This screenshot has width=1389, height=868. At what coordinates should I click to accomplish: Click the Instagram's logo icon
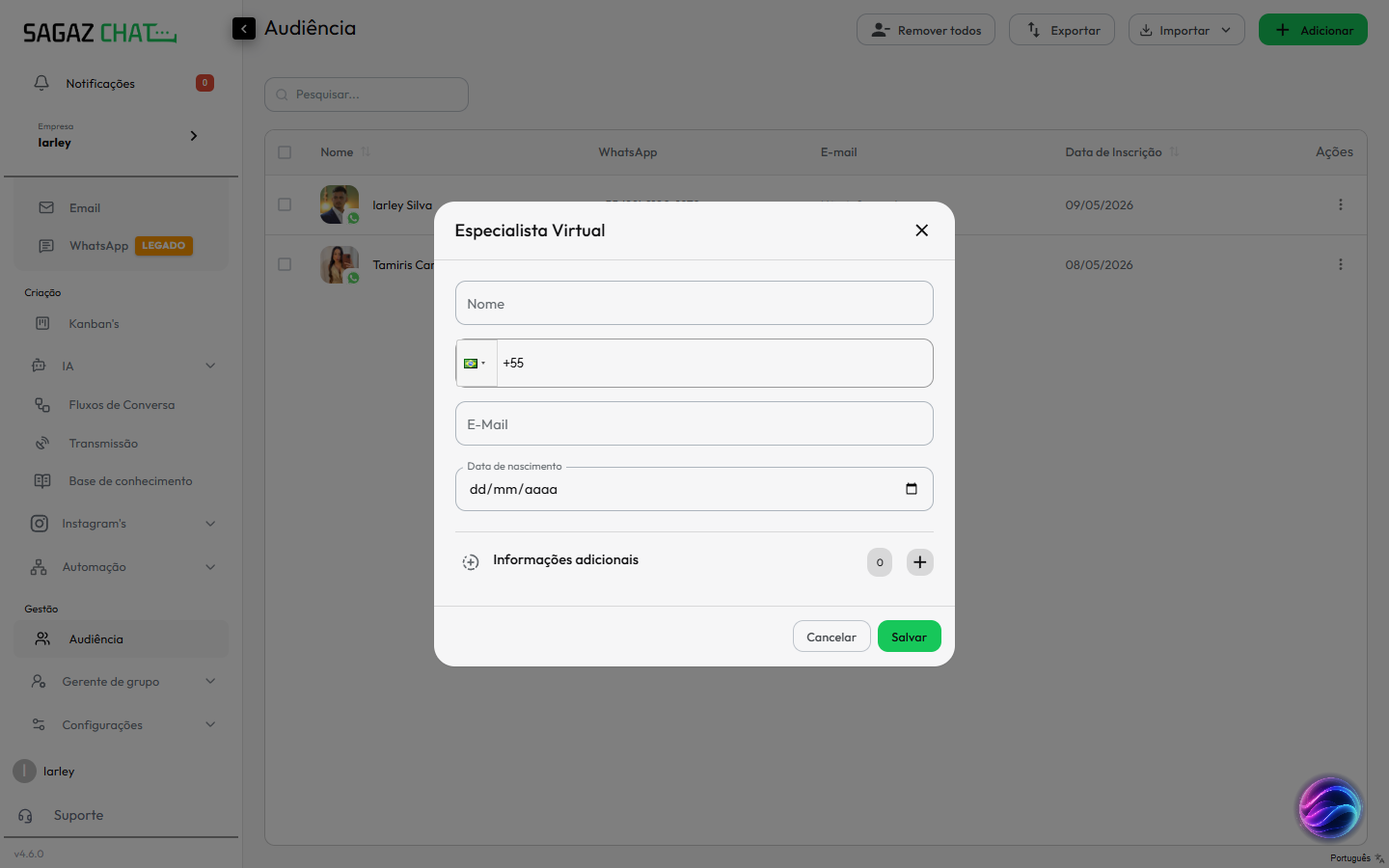coord(39,524)
